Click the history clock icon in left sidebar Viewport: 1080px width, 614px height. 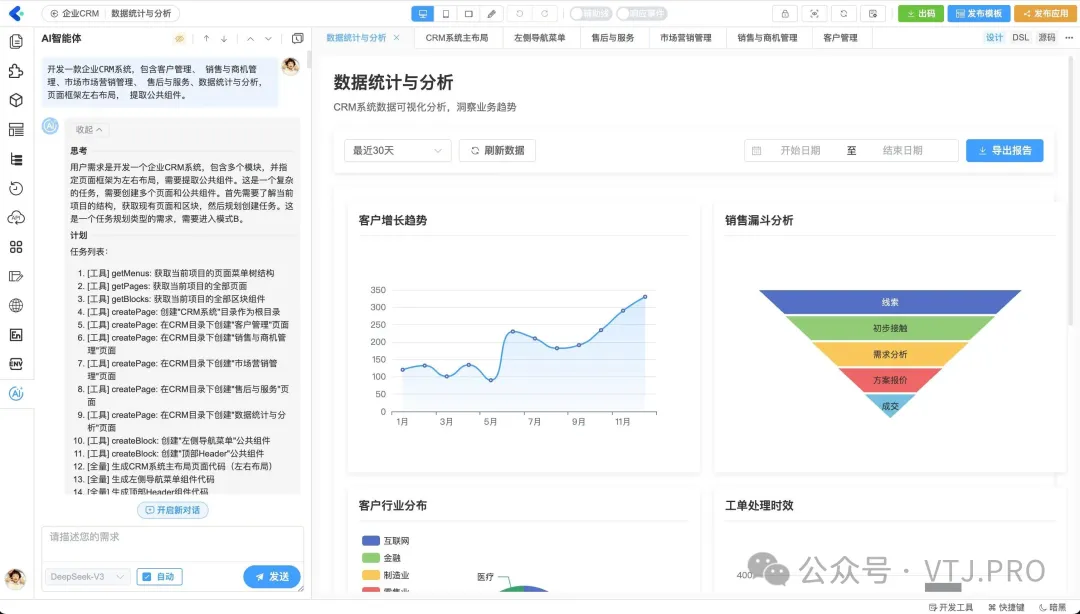16,188
